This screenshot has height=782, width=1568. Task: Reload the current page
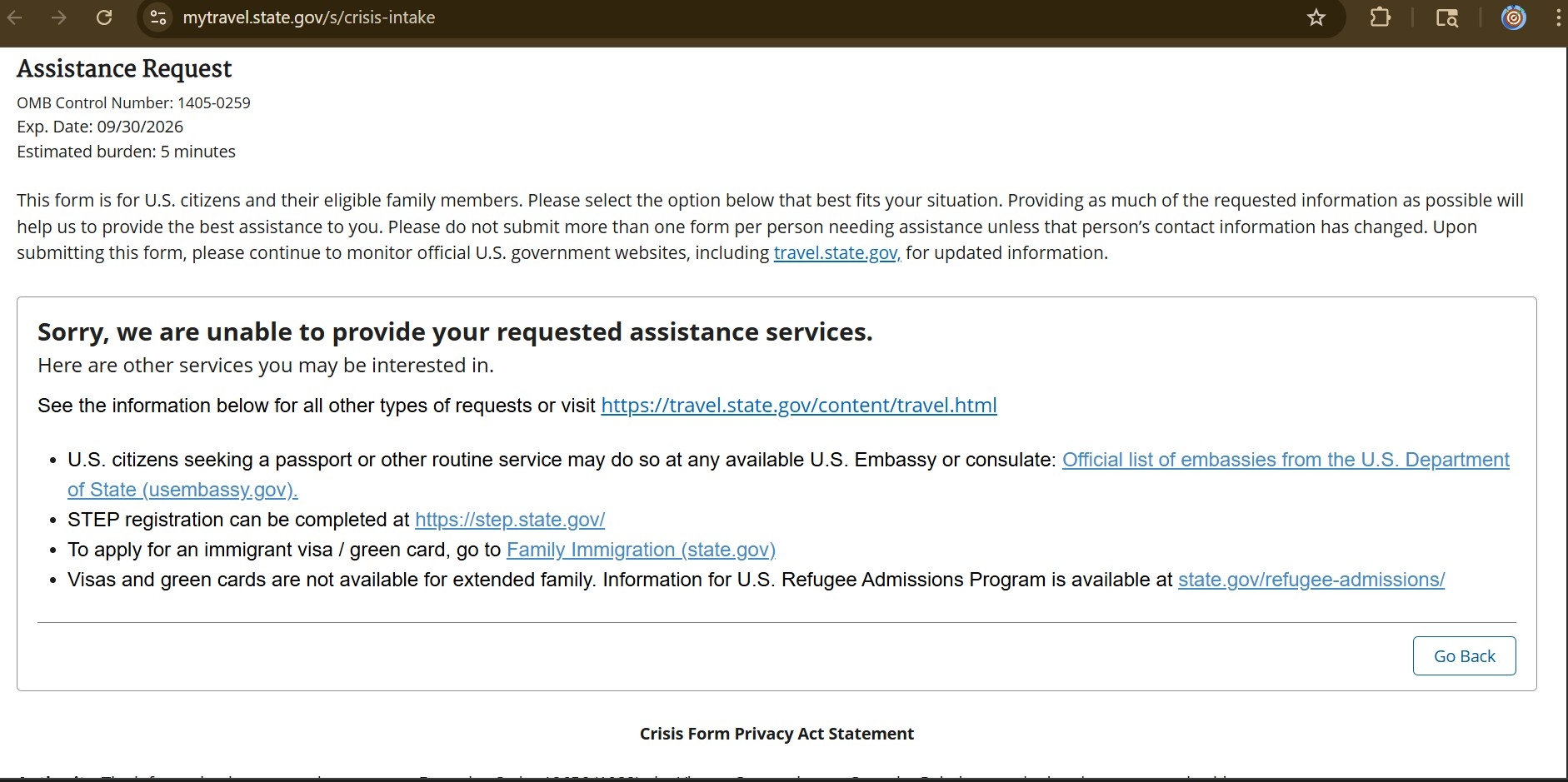(x=104, y=17)
